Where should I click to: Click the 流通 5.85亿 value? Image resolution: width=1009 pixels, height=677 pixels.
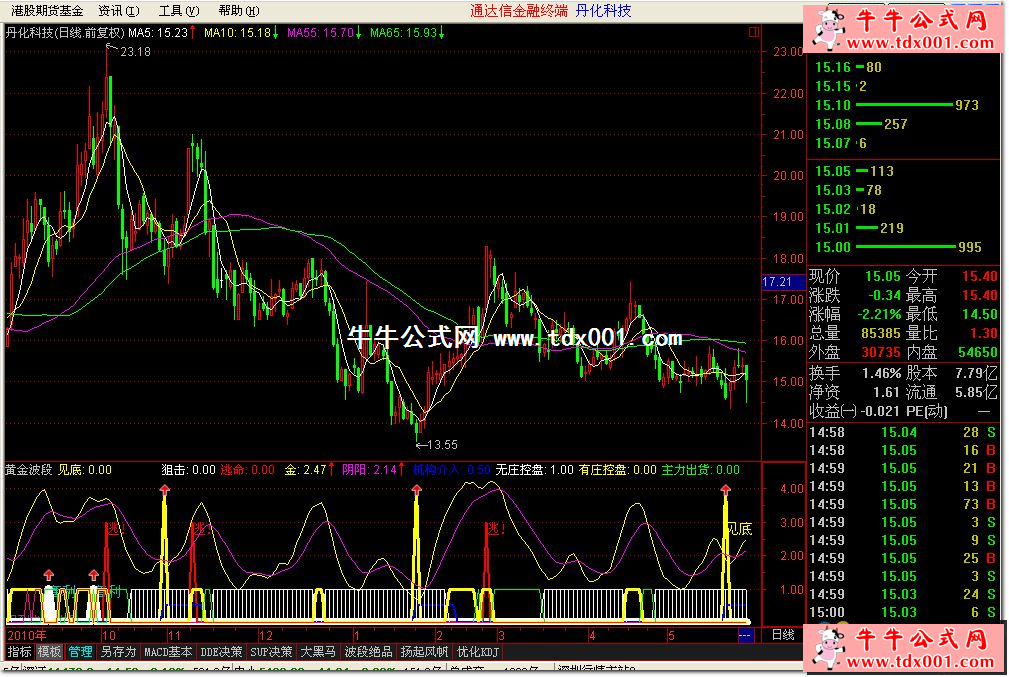coord(977,393)
